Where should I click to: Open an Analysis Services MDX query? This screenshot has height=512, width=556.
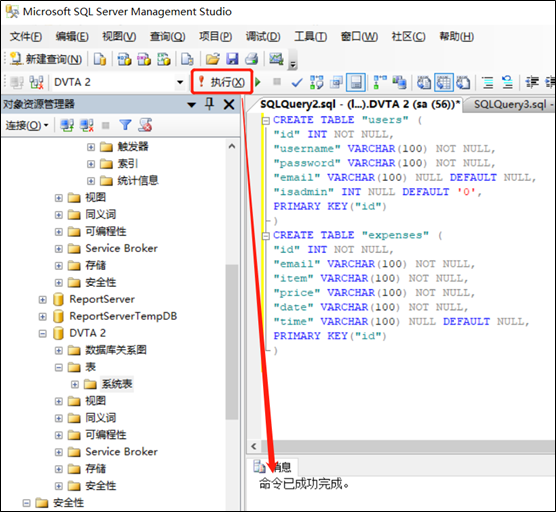tap(124, 59)
